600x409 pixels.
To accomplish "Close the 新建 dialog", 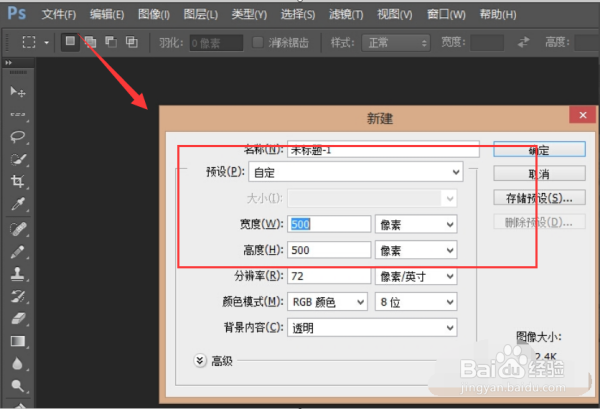I will [x=583, y=115].
